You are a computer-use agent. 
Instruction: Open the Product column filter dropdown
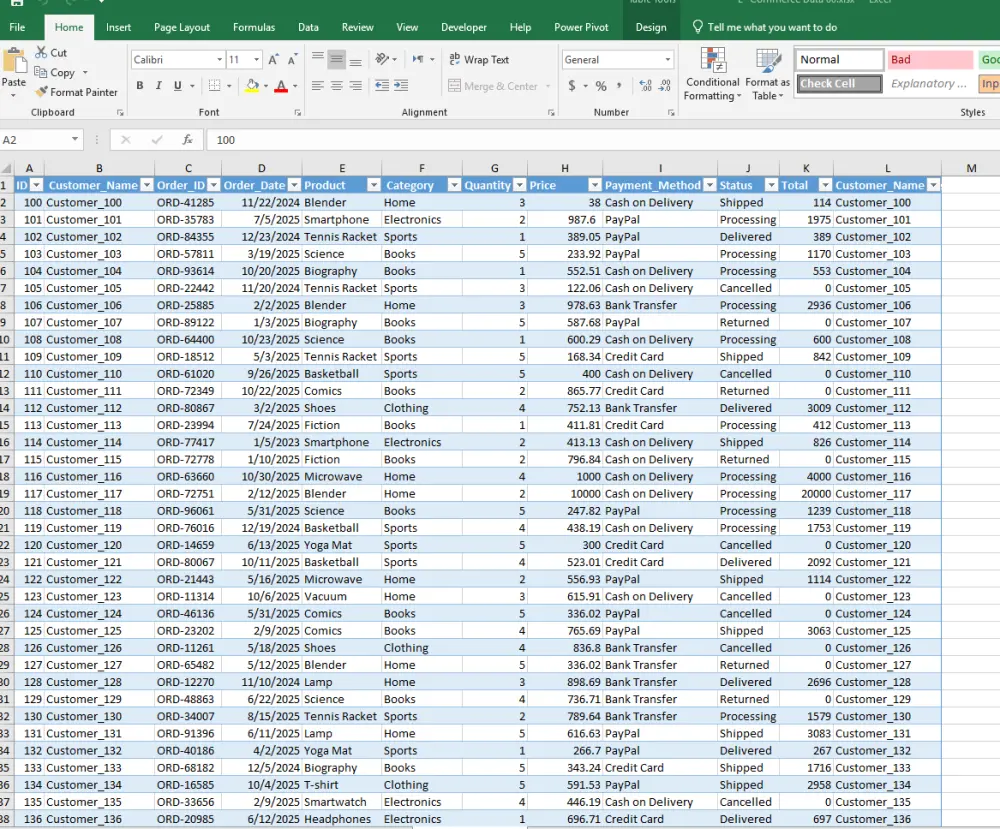coord(374,185)
